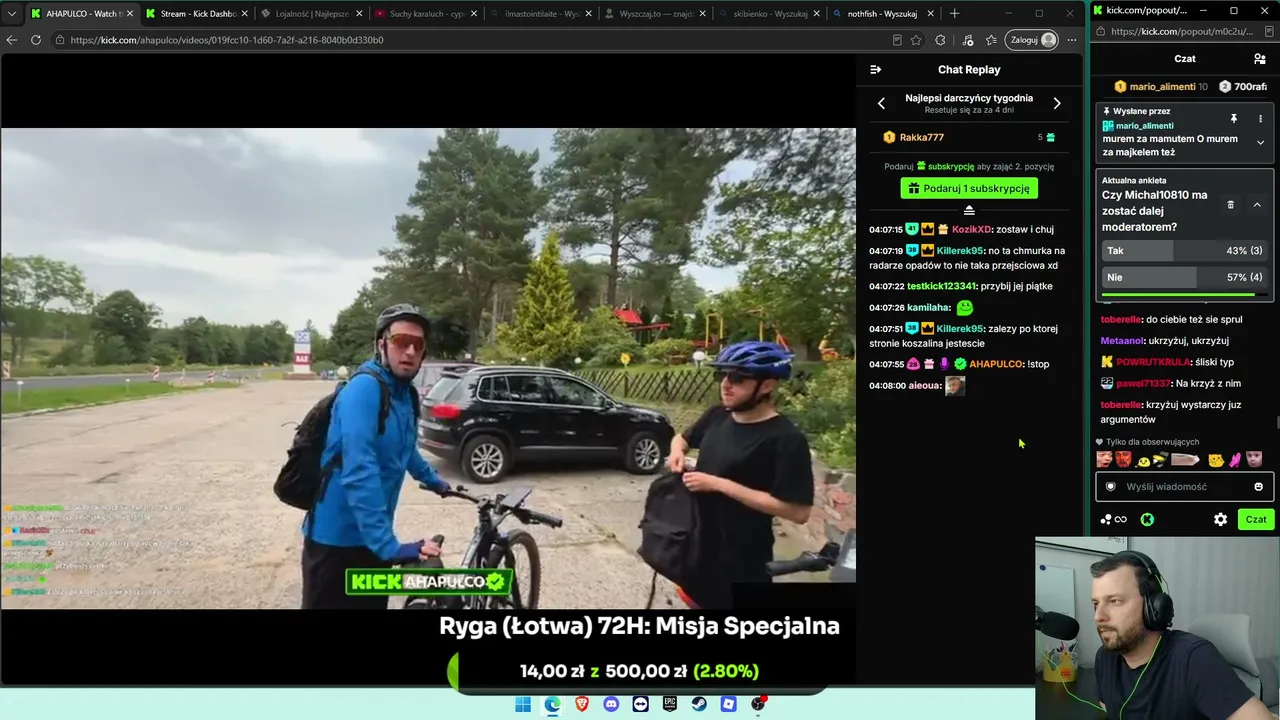Image resolution: width=1280 pixels, height=720 pixels.
Task: Bookmark this page with the star icon
Action: [916, 40]
